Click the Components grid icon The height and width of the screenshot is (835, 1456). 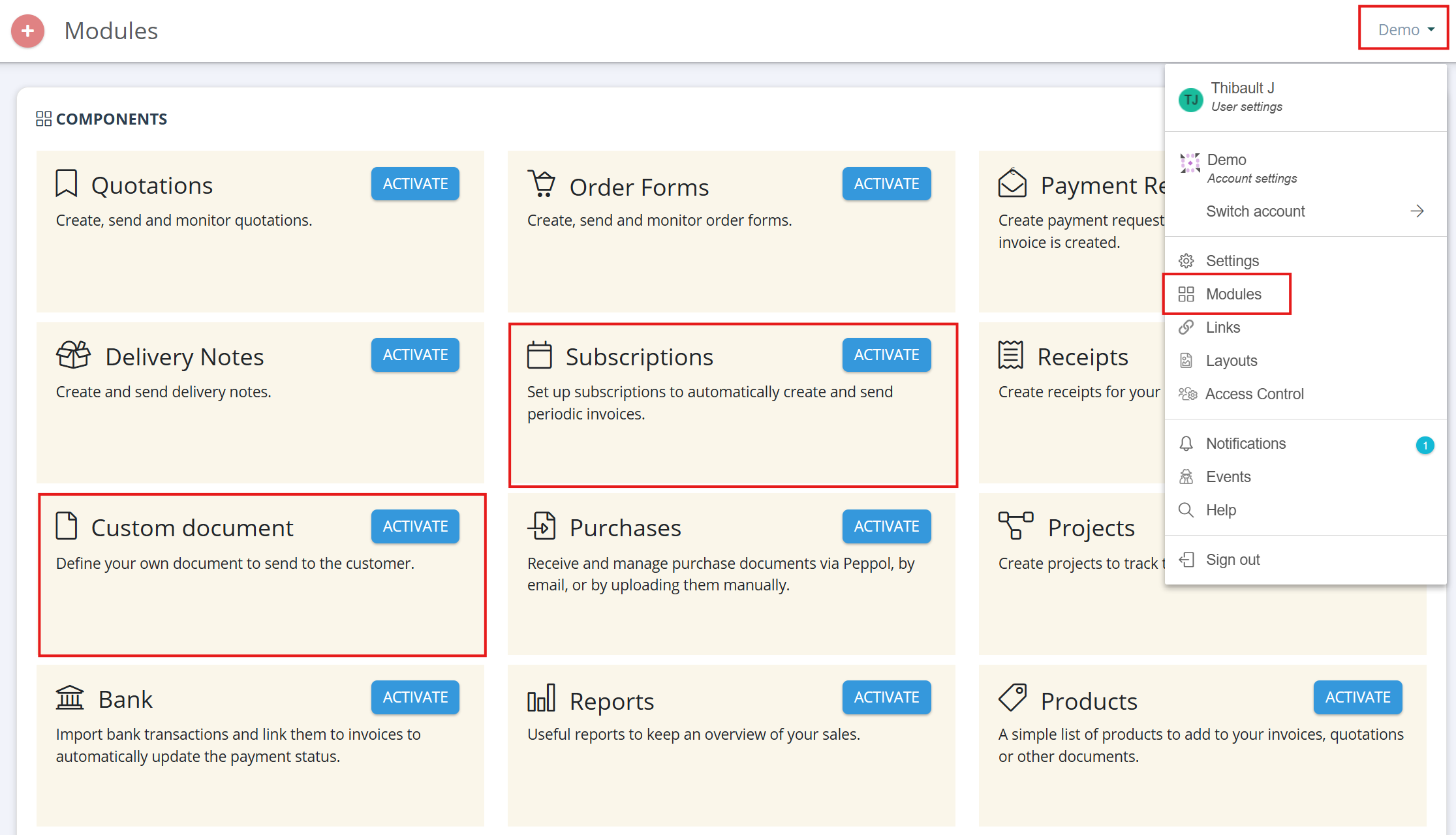tap(44, 119)
